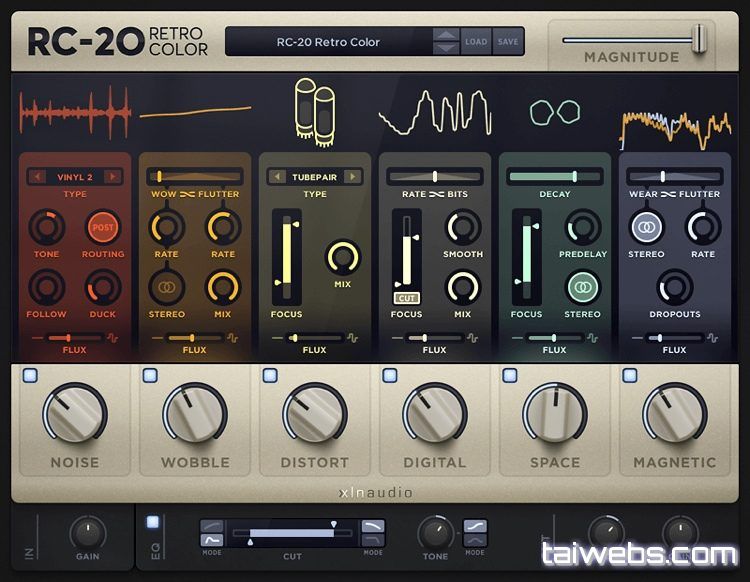Image resolution: width=750 pixels, height=582 pixels.
Task: Click the Dropouts knob in Magnetic module
Action: click(675, 288)
